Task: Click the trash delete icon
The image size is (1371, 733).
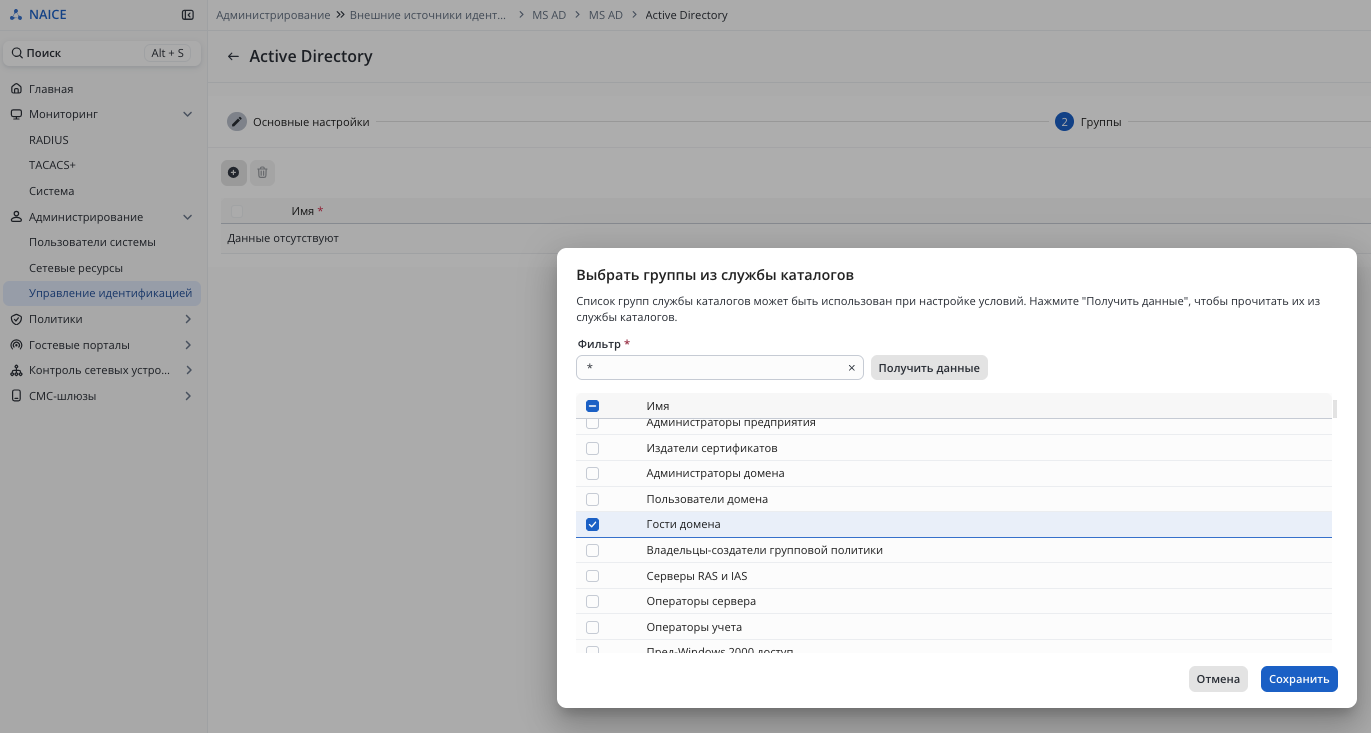Action: (x=262, y=173)
